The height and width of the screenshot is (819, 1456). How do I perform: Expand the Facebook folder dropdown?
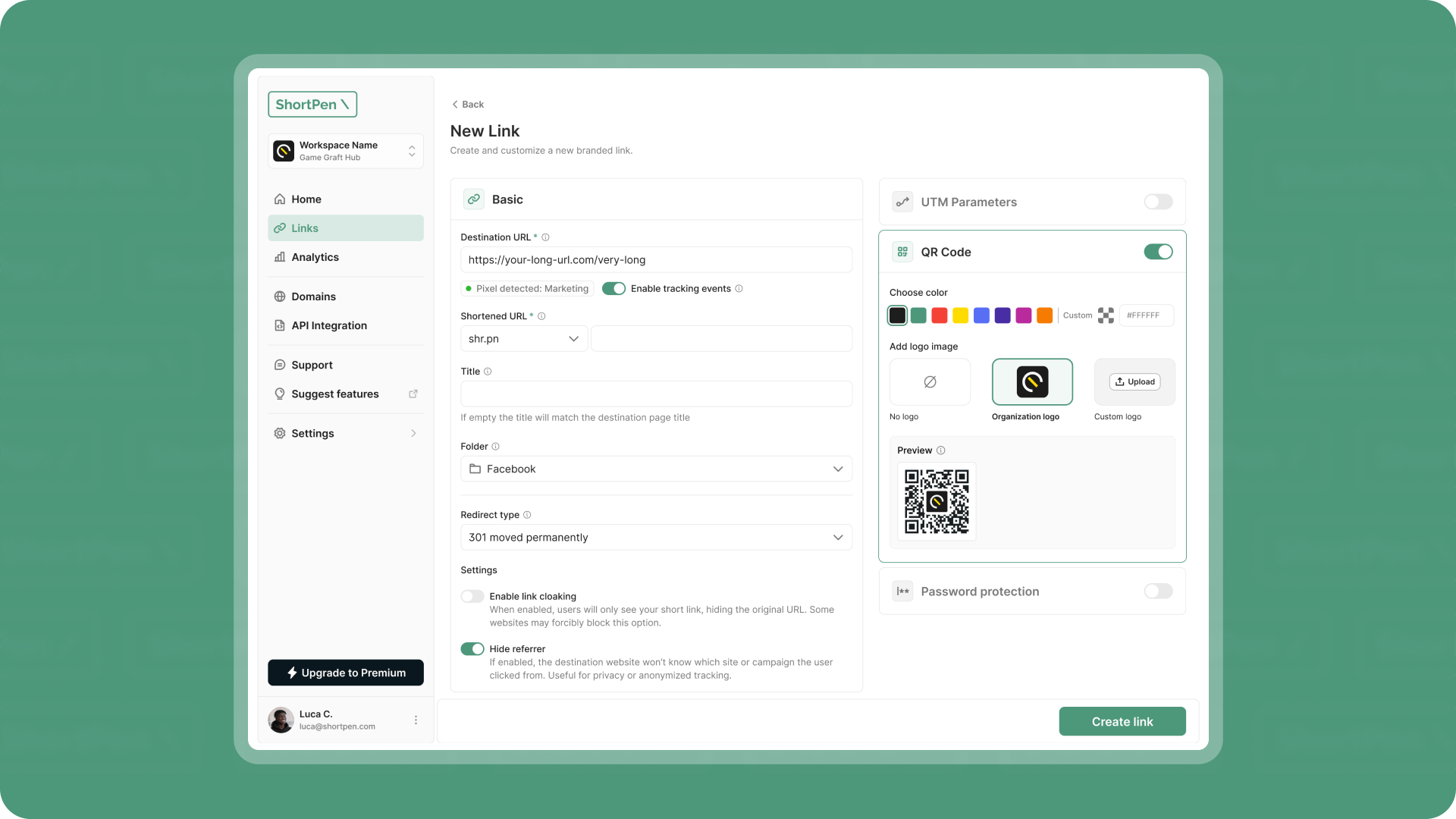656,469
